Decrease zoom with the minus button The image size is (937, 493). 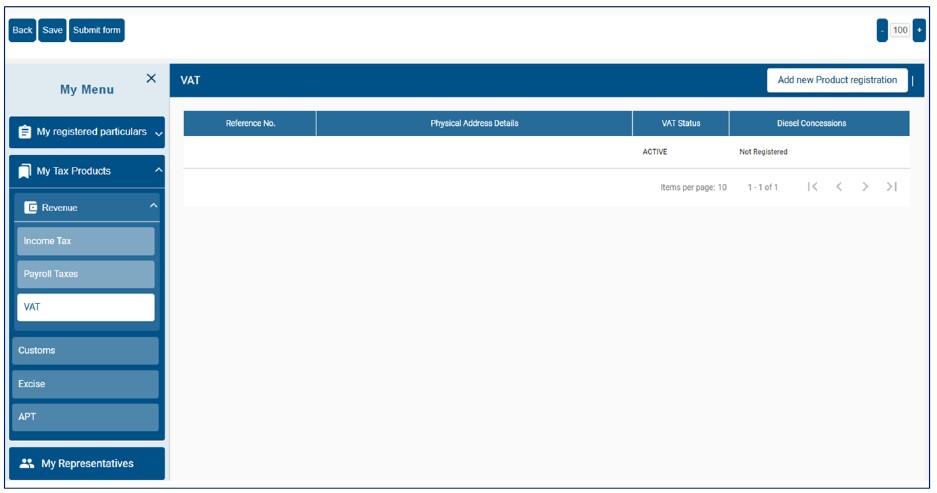point(882,30)
